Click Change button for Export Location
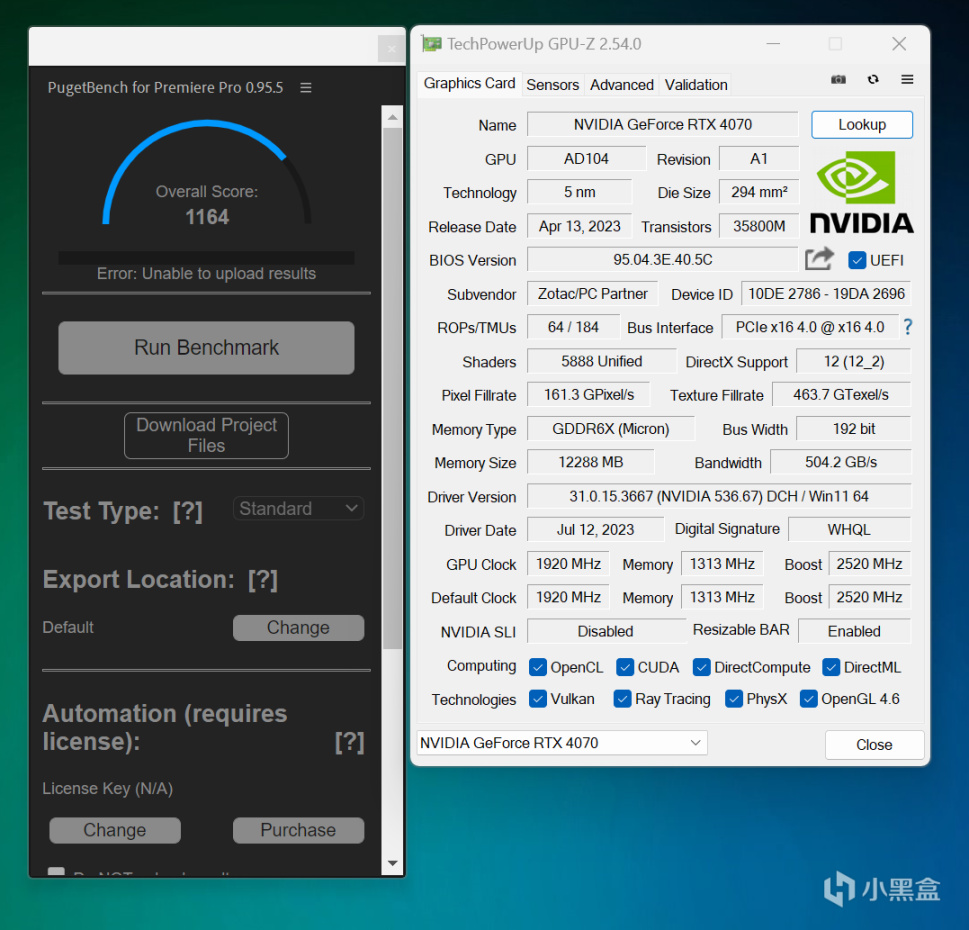The width and height of the screenshot is (969, 930). tap(298, 628)
